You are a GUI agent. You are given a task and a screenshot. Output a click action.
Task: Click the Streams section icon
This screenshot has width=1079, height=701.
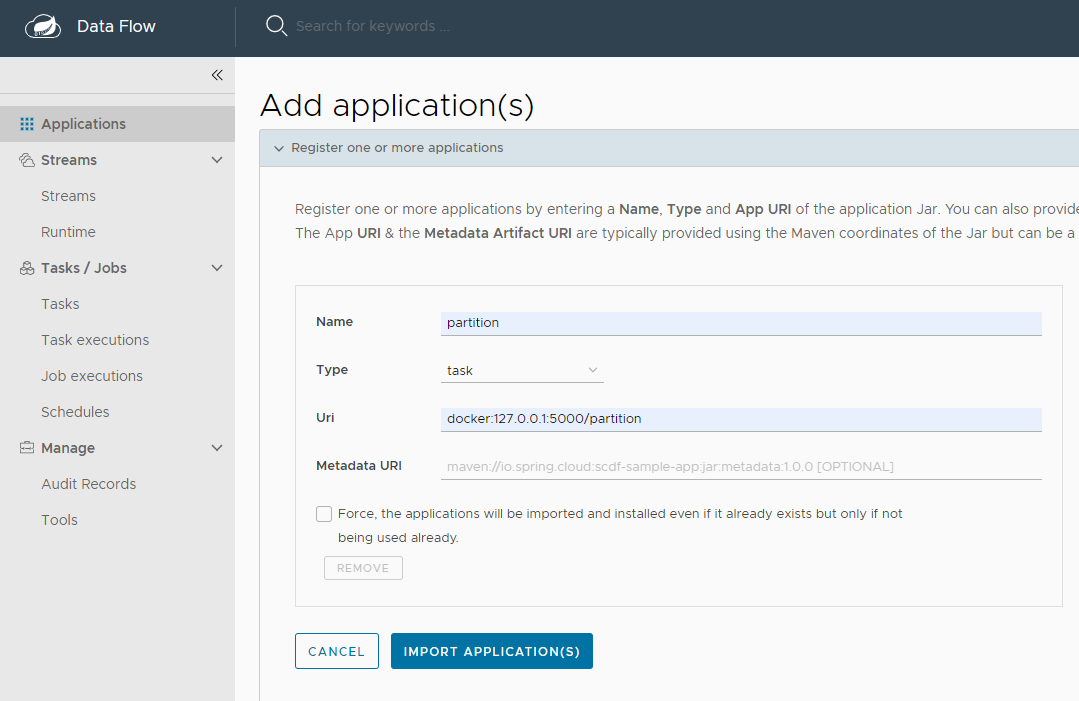pyautogui.click(x=27, y=160)
